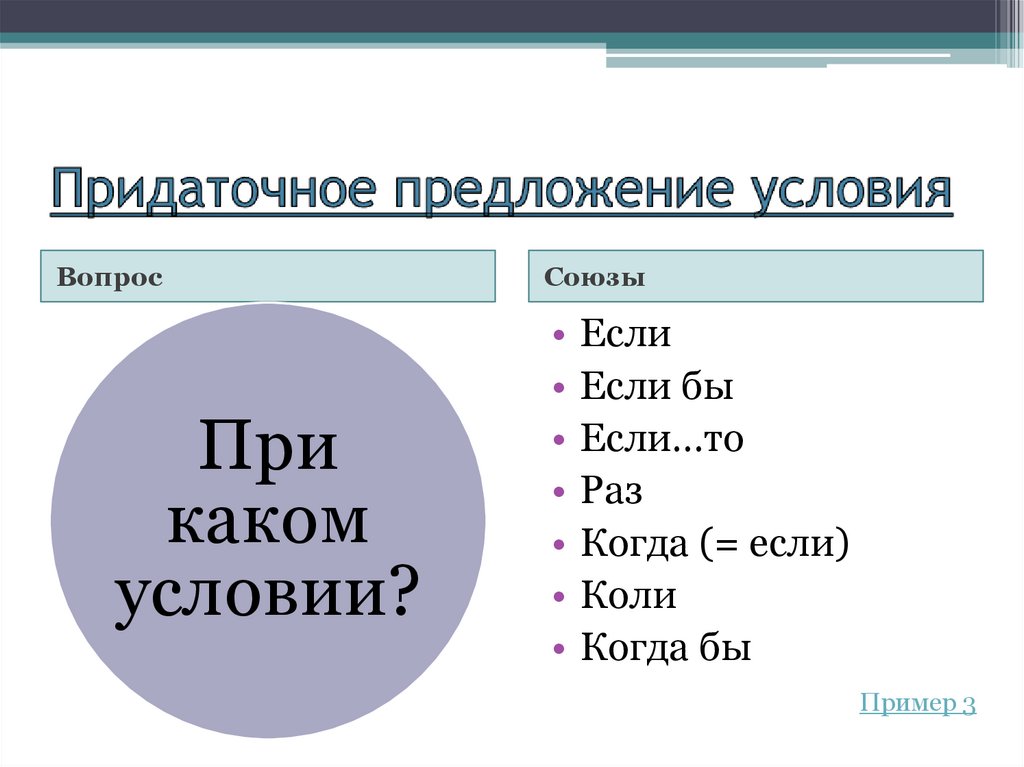Select the list entry "Если...то"
The height and width of the screenshot is (767, 1024).
(662, 438)
